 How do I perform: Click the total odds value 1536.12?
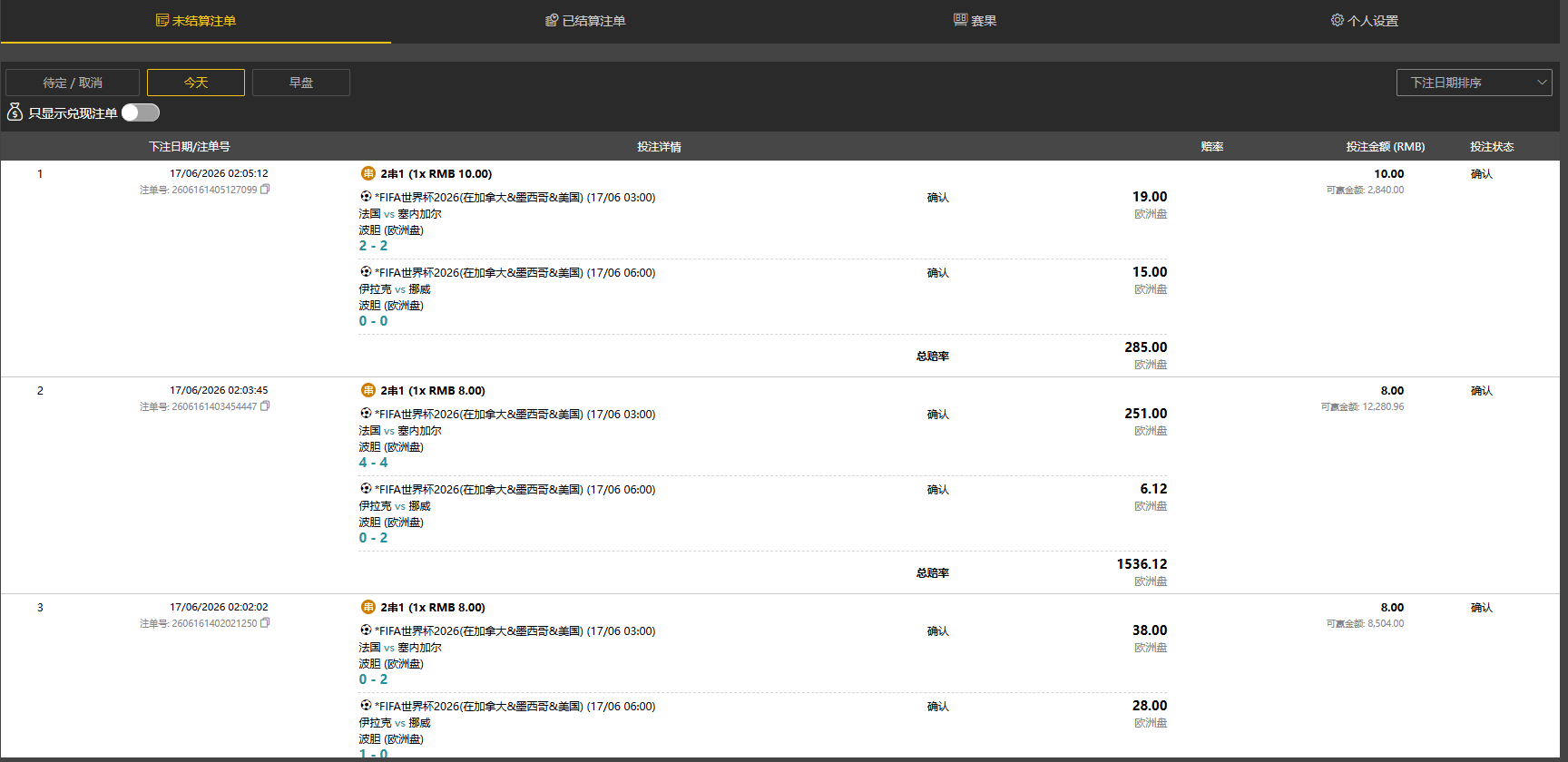click(1142, 564)
